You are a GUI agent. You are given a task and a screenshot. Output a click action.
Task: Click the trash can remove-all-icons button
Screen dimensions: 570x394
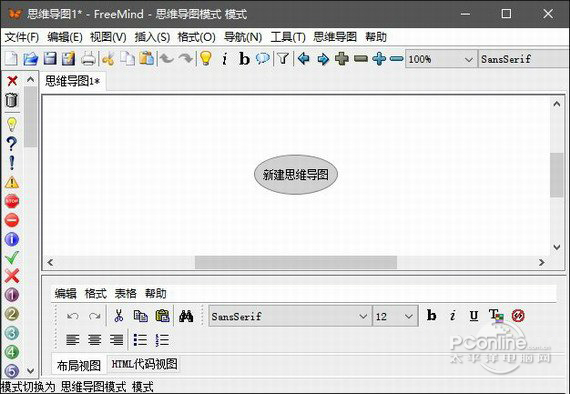coord(12,100)
